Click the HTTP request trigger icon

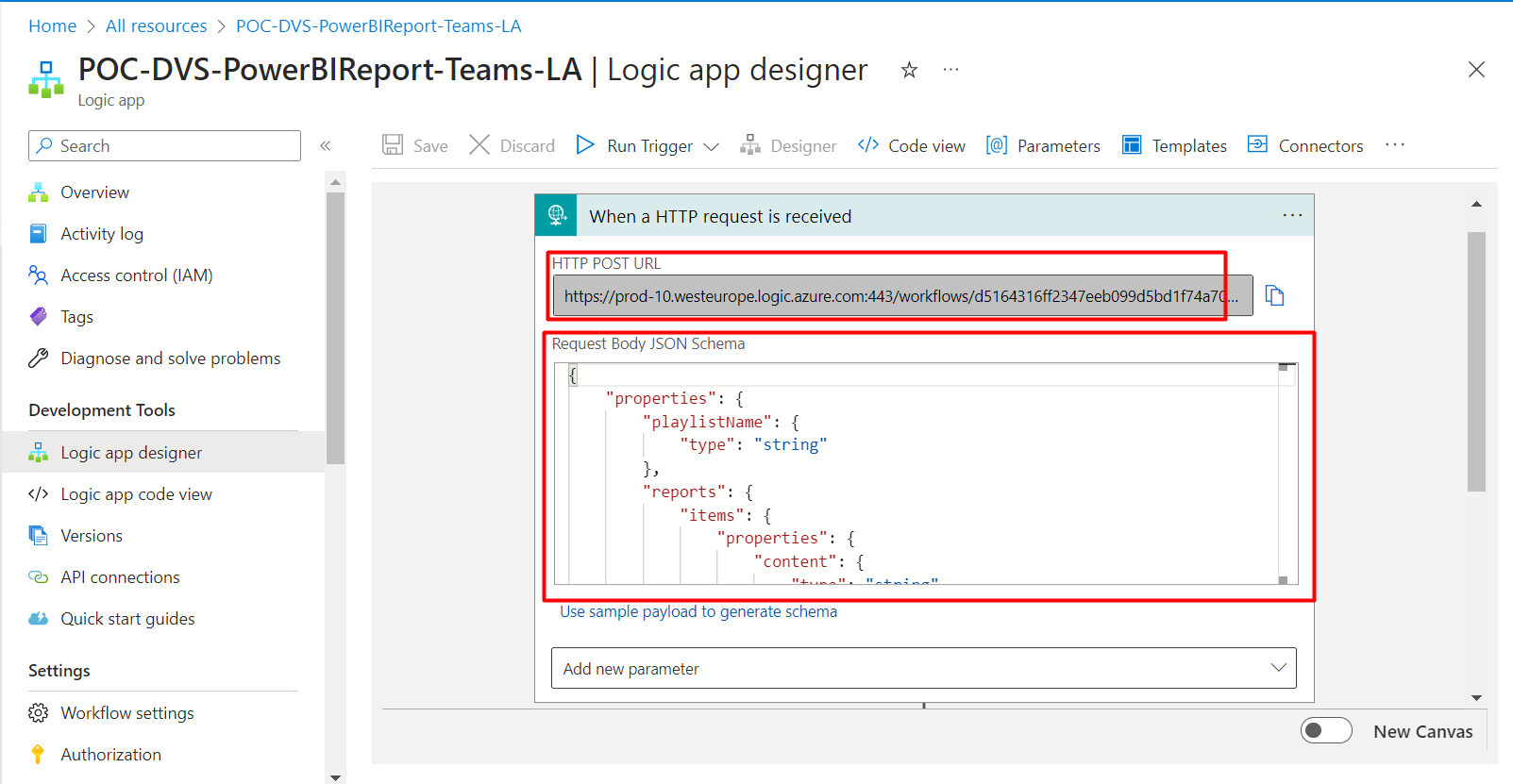[x=557, y=215]
